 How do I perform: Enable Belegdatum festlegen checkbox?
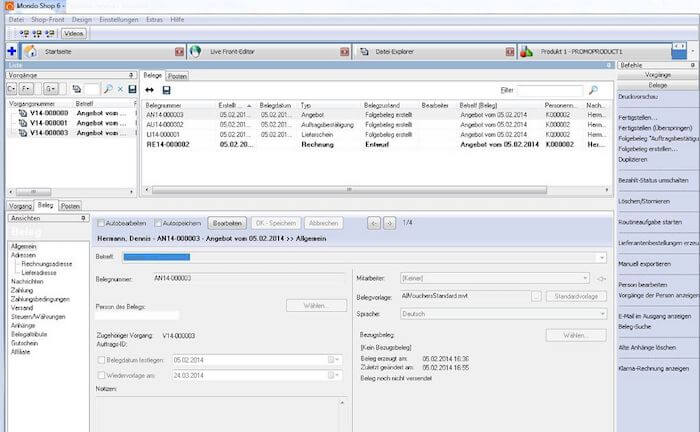click(x=101, y=360)
